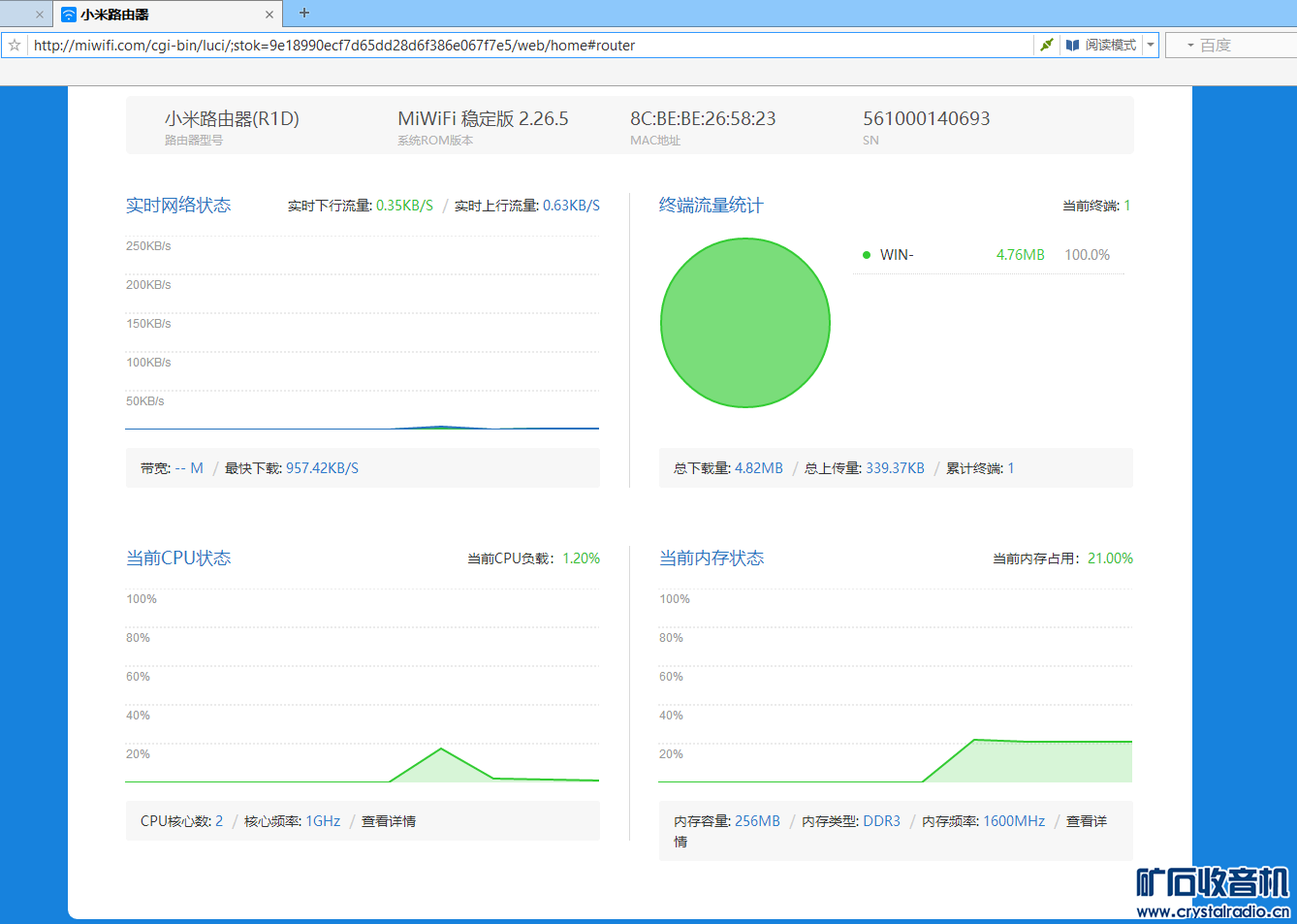This screenshot has height=924, width=1297.
Task: Click the green plug icon in address bar
Action: pyautogui.click(x=1047, y=45)
